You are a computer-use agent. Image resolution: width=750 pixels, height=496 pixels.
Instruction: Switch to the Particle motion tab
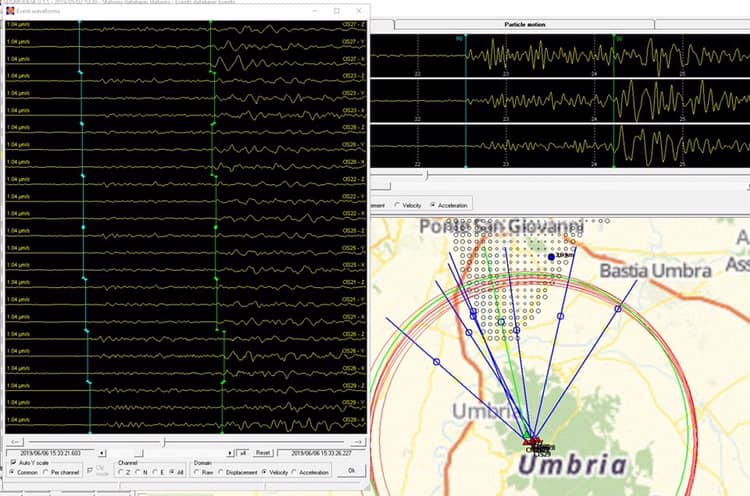[524, 24]
